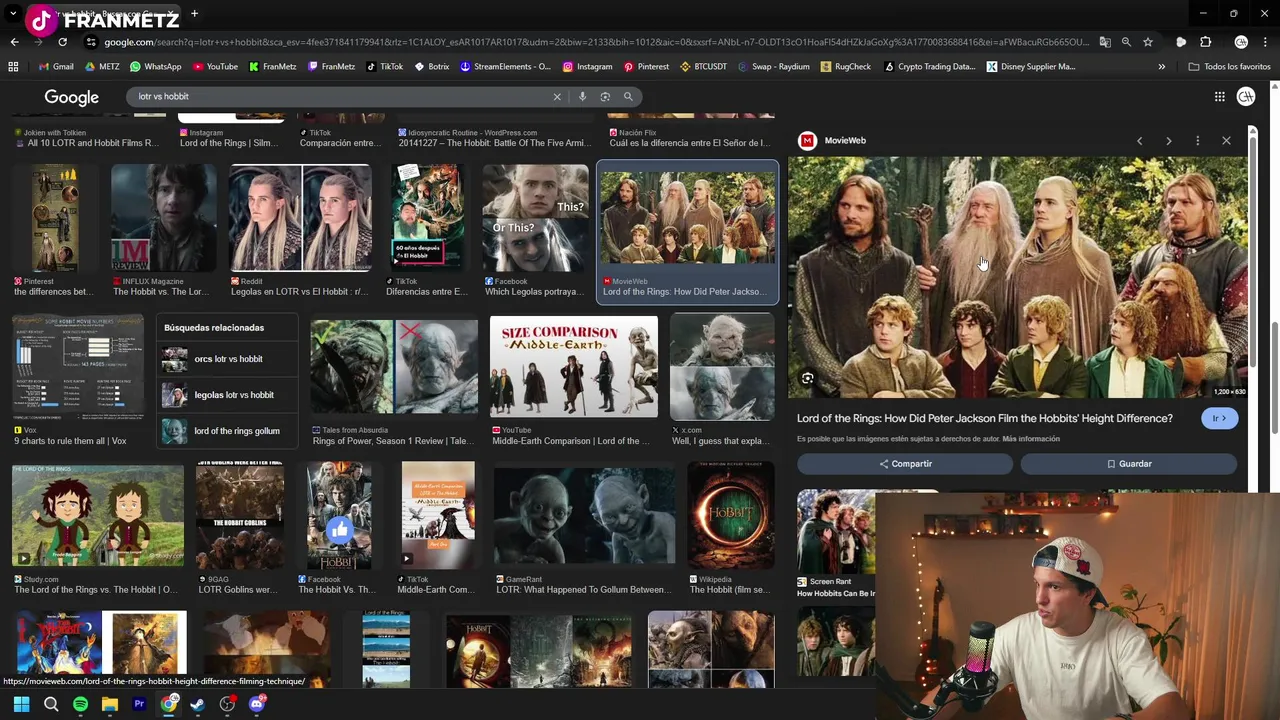Select related search 'orcs lotr vs hobbit'
This screenshot has height=720, width=1280.
point(228,359)
